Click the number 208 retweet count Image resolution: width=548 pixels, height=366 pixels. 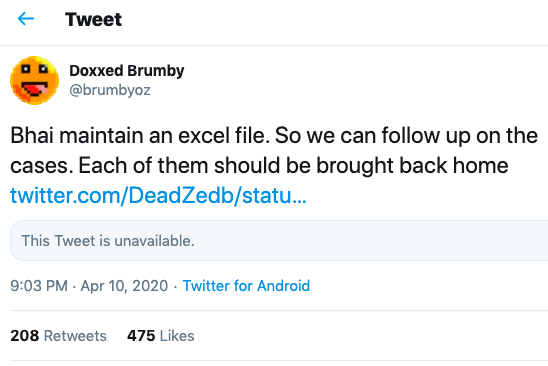pos(24,336)
